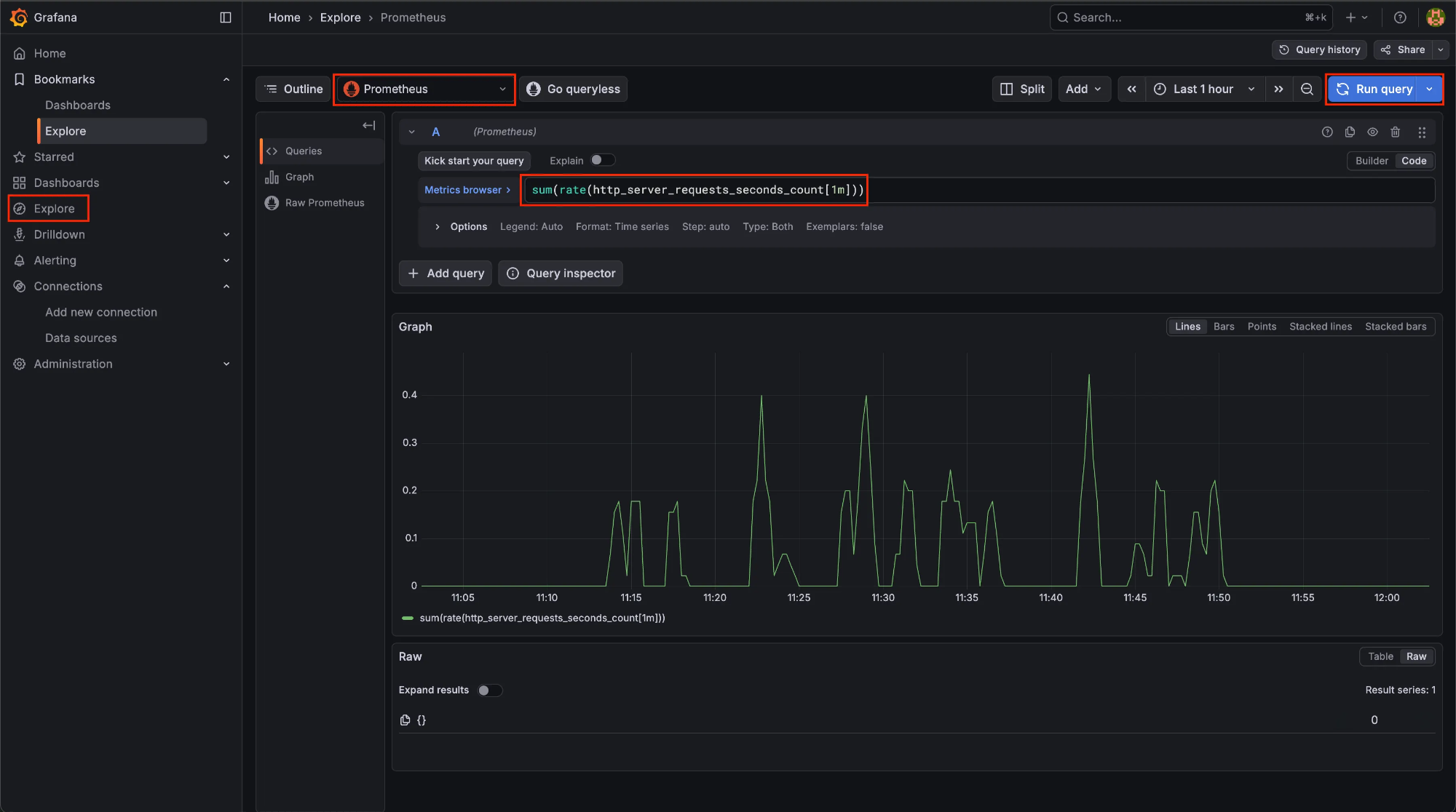Open the Prometheus data source dropdown
This screenshot has height=812, width=1456.
[x=424, y=89]
